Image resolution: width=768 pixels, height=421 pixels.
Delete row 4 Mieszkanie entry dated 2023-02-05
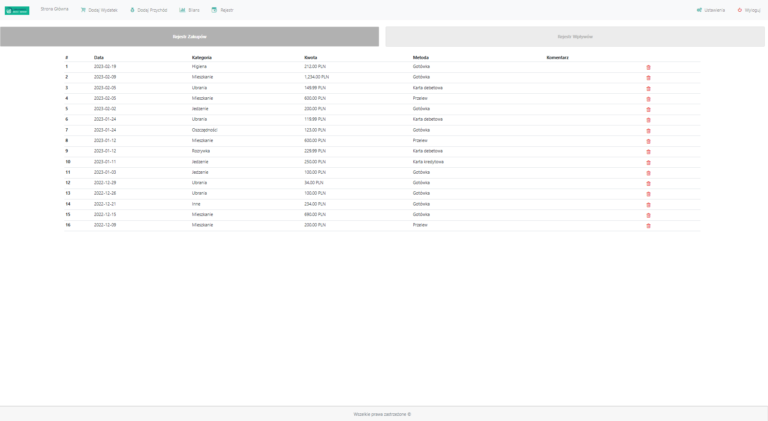point(648,99)
